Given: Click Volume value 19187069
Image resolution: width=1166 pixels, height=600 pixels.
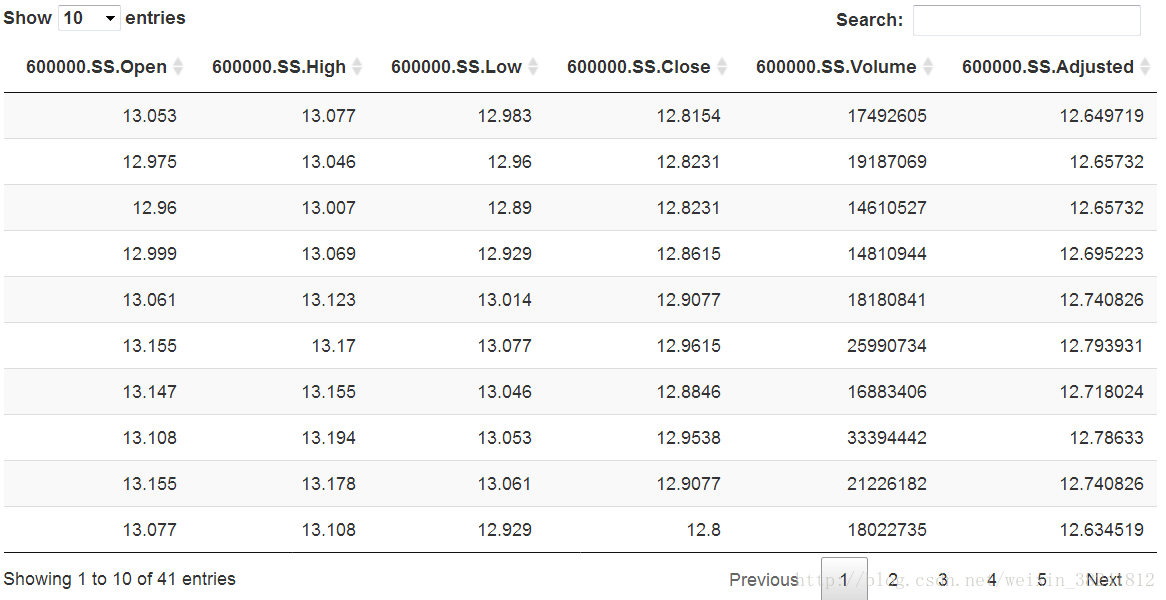Looking at the screenshot, I should click(x=887, y=162).
